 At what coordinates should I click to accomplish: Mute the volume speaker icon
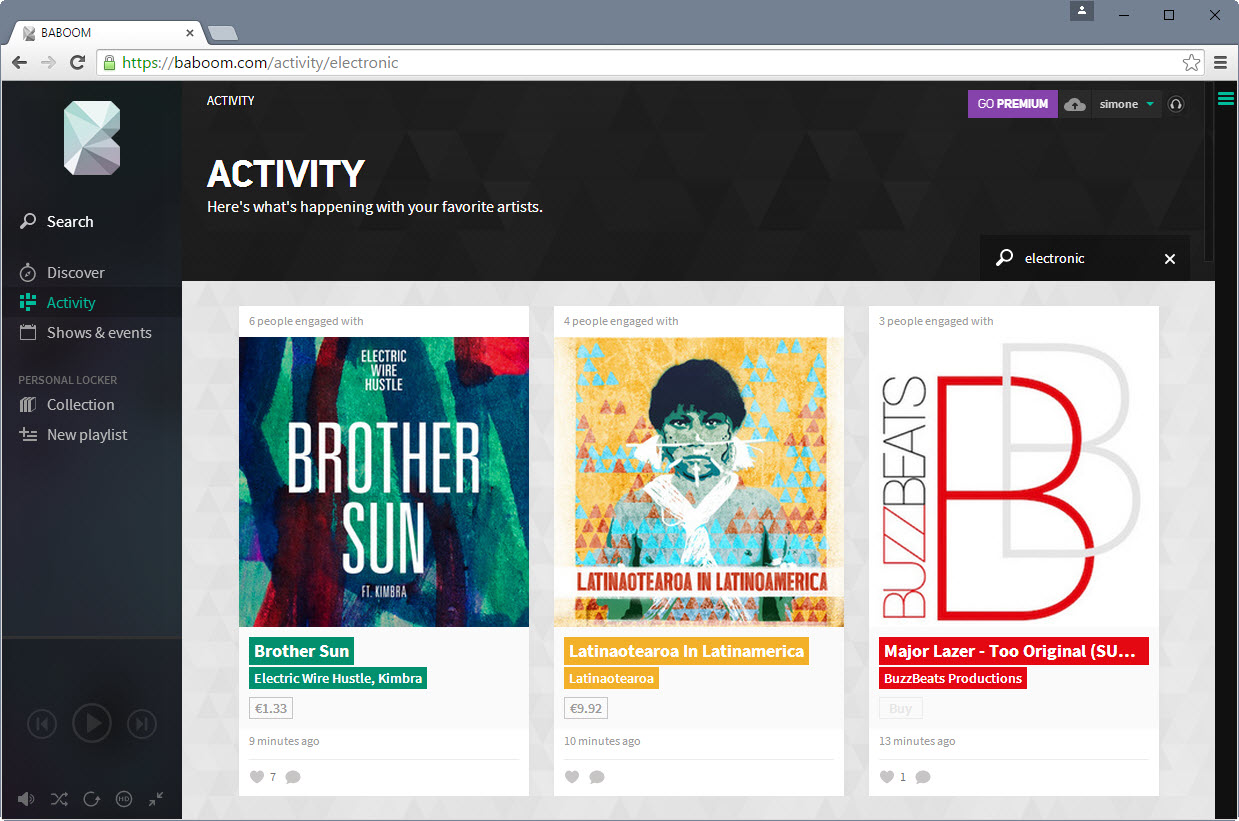pos(26,799)
